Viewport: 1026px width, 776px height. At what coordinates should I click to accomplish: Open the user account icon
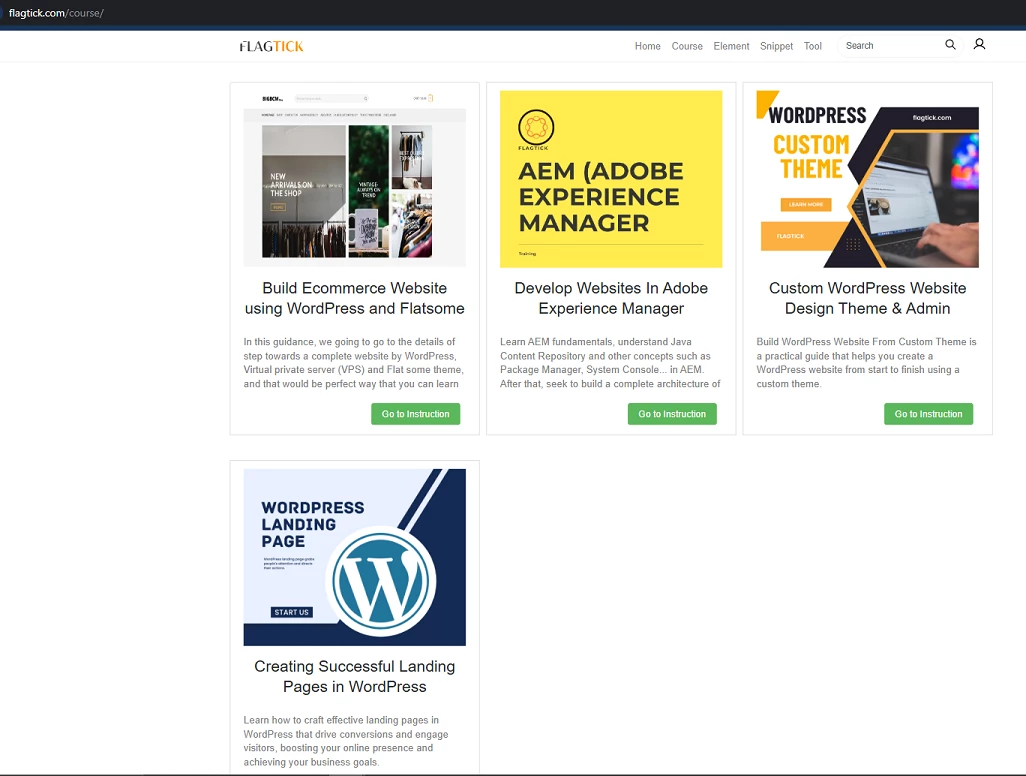tap(979, 44)
